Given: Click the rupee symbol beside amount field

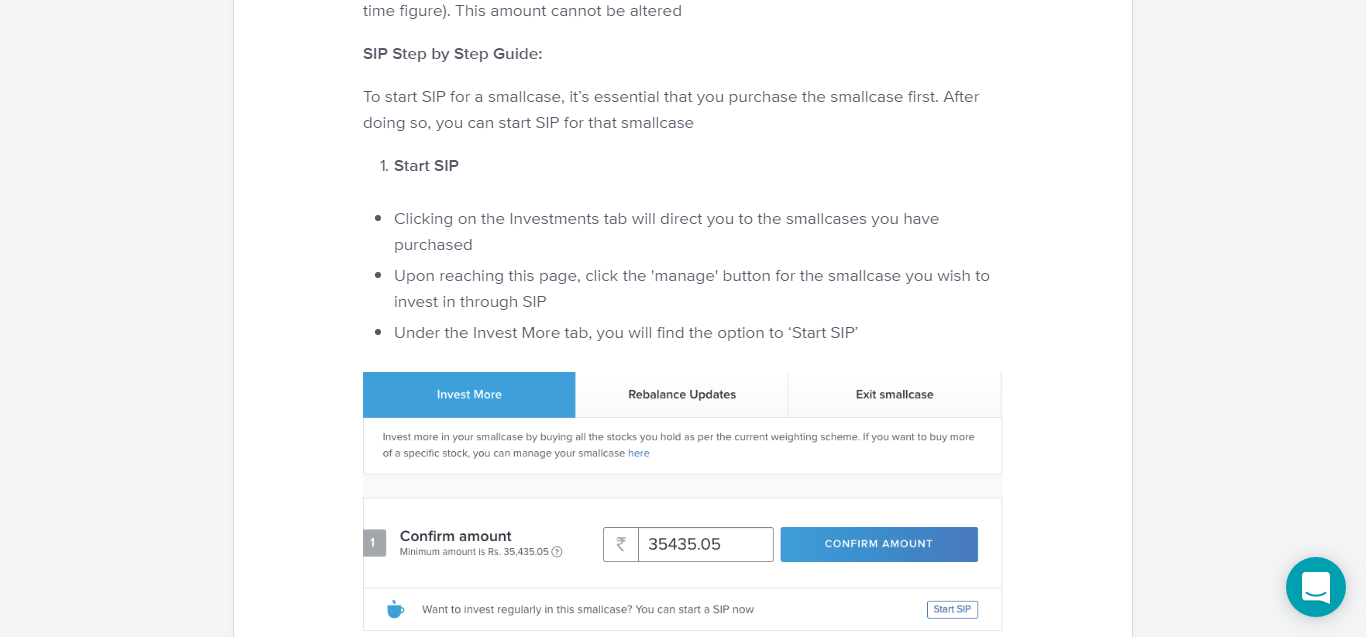Looking at the screenshot, I should (621, 544).
